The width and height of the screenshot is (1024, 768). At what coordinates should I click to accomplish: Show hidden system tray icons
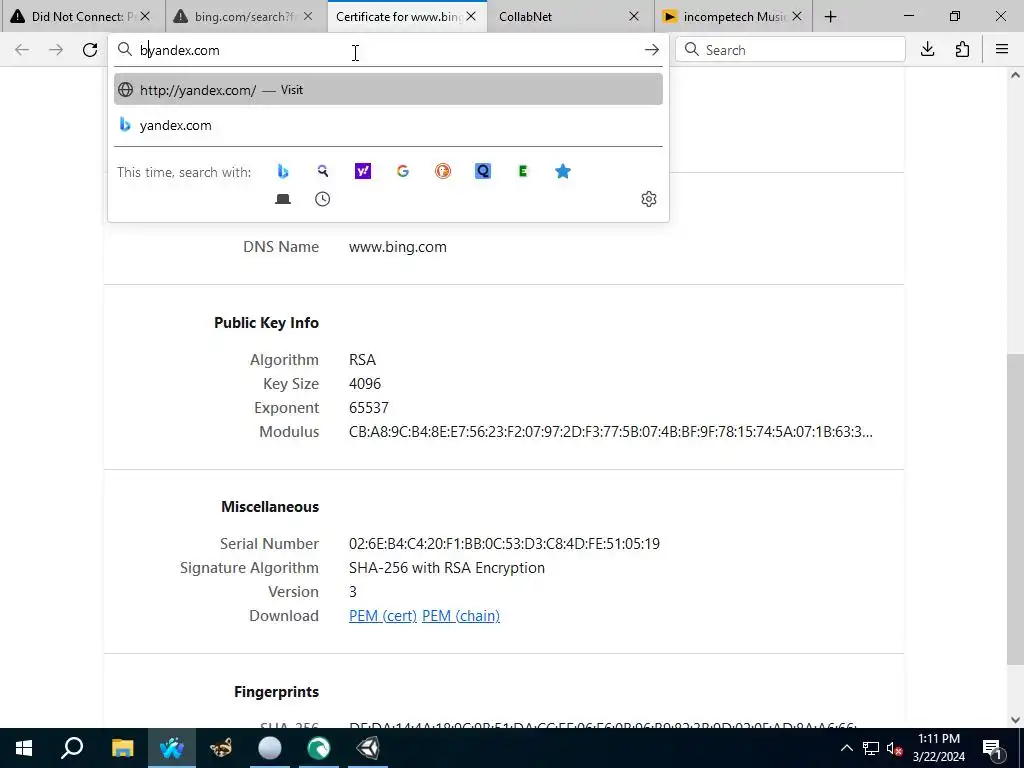click(846, 748)
